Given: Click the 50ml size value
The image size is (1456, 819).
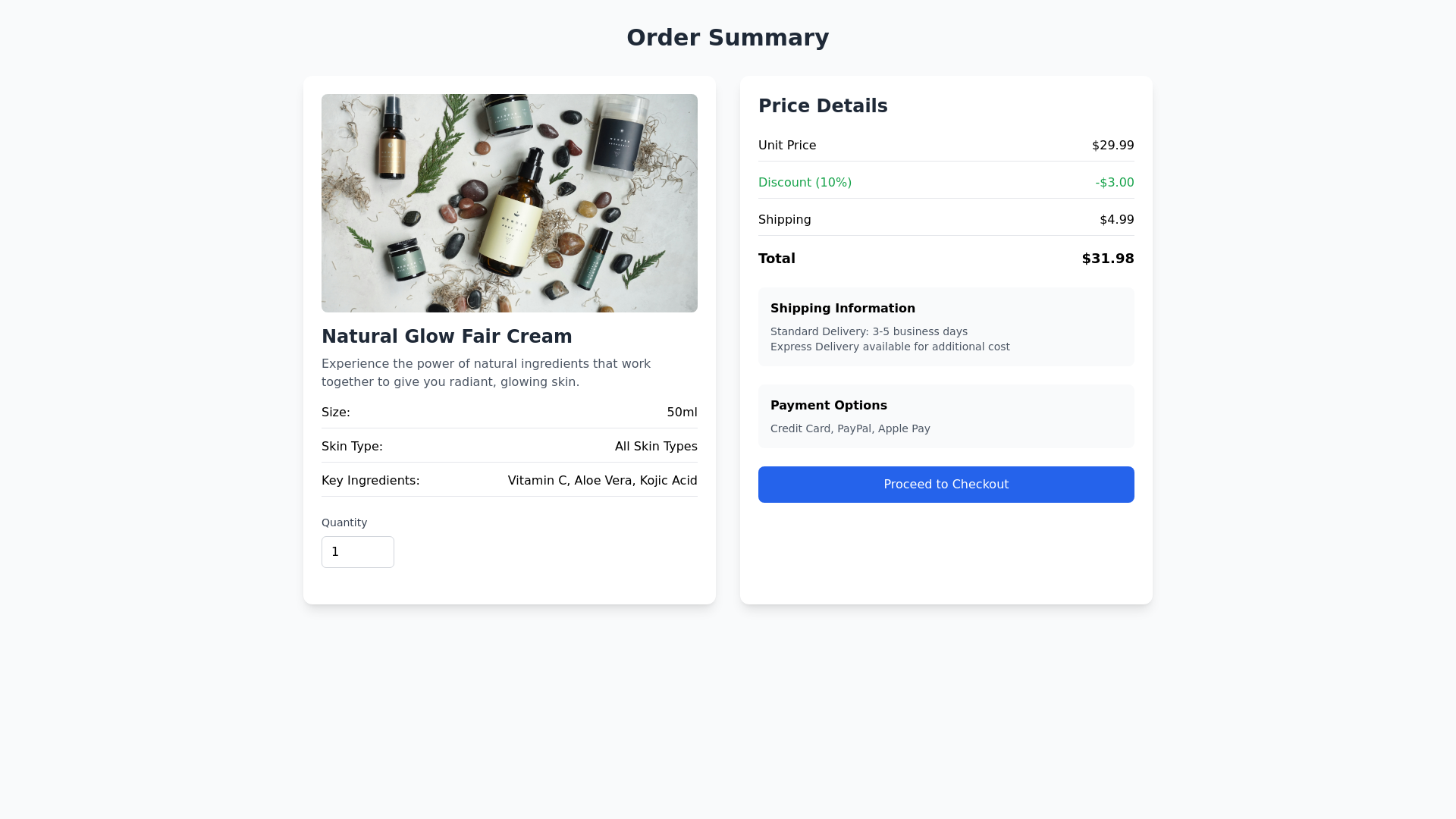Looking at the screenshot, I should tap(682, 413).
